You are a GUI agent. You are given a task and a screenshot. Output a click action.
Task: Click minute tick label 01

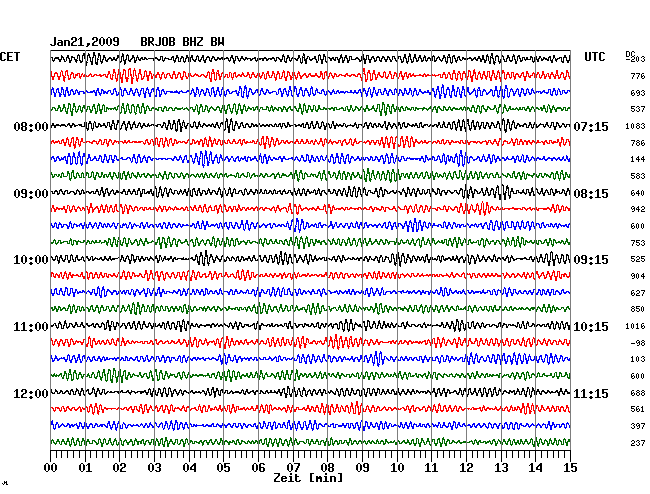pos(85,468)
